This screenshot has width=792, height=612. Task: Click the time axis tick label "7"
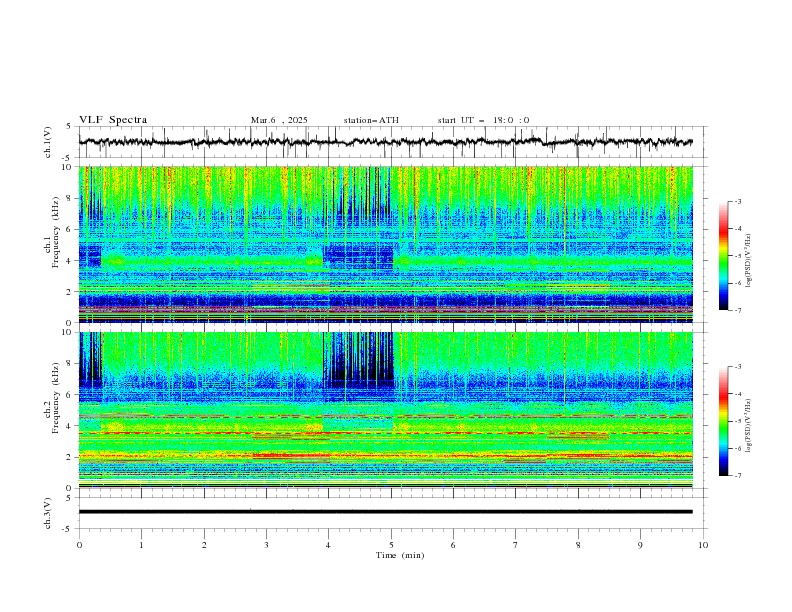(x=516, y=545)
